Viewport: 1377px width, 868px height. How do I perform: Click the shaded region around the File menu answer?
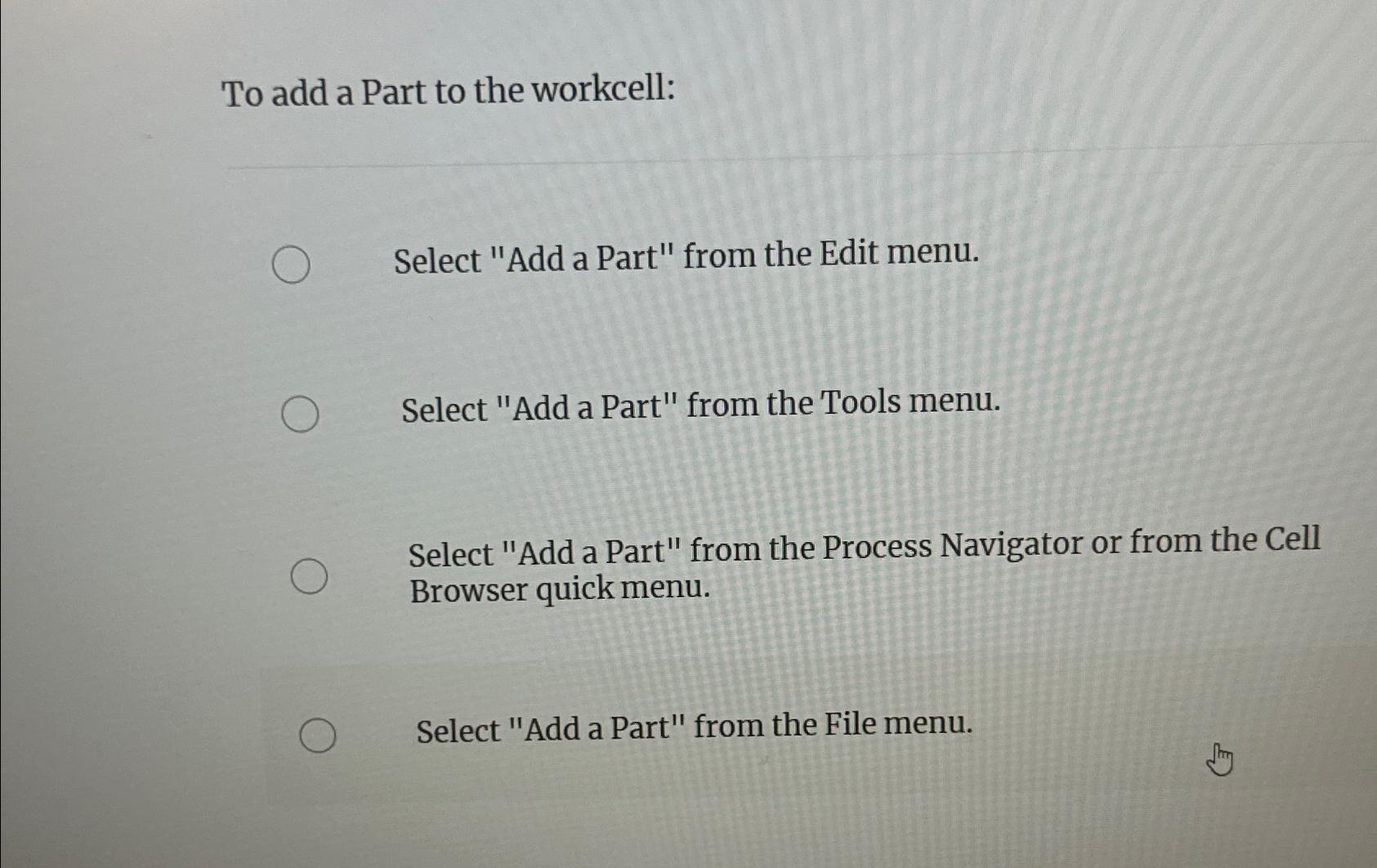tap(694, 727)
